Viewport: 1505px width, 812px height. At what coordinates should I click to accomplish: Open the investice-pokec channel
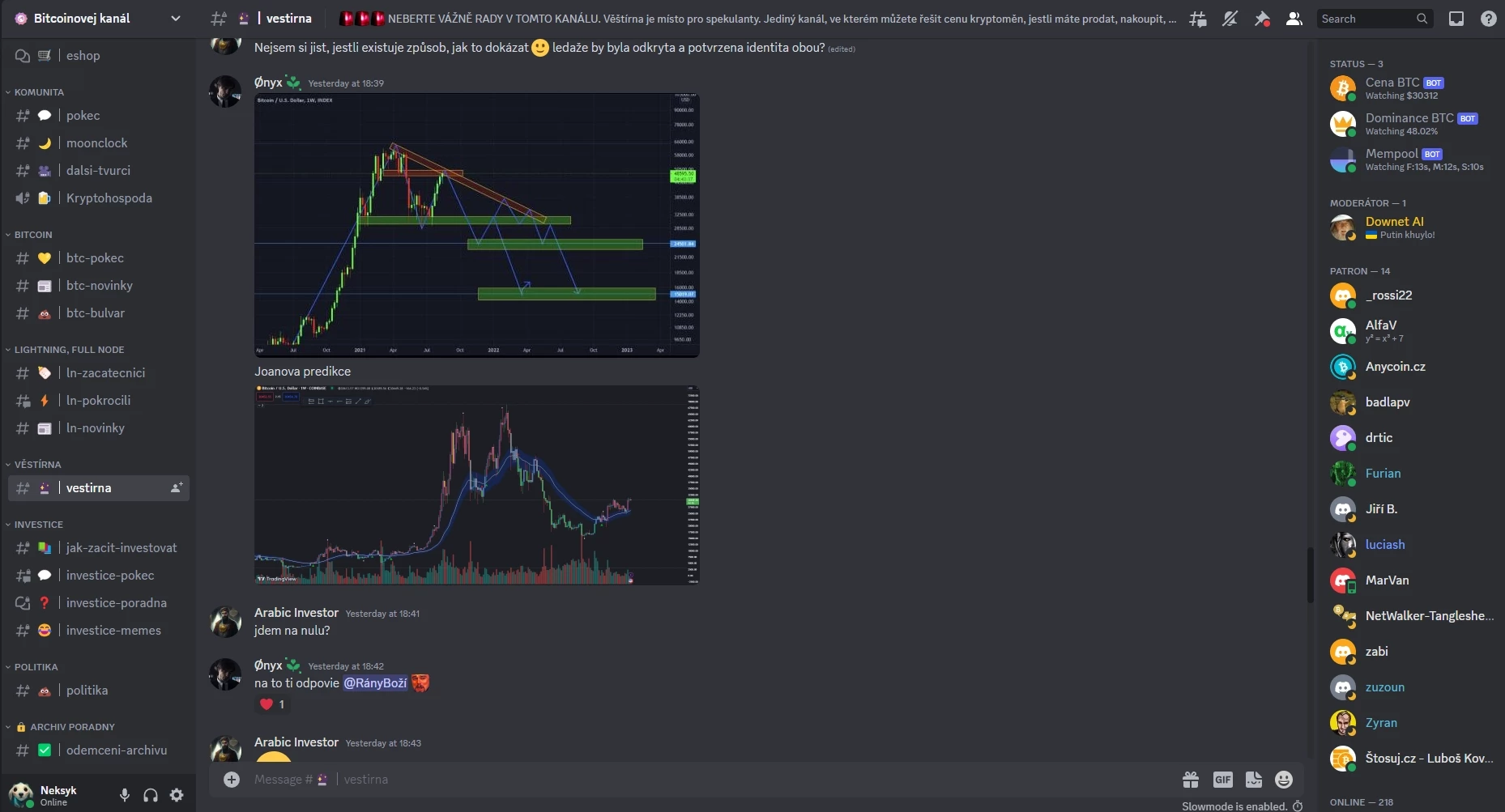pyautogui.click(x=99, y=576)
